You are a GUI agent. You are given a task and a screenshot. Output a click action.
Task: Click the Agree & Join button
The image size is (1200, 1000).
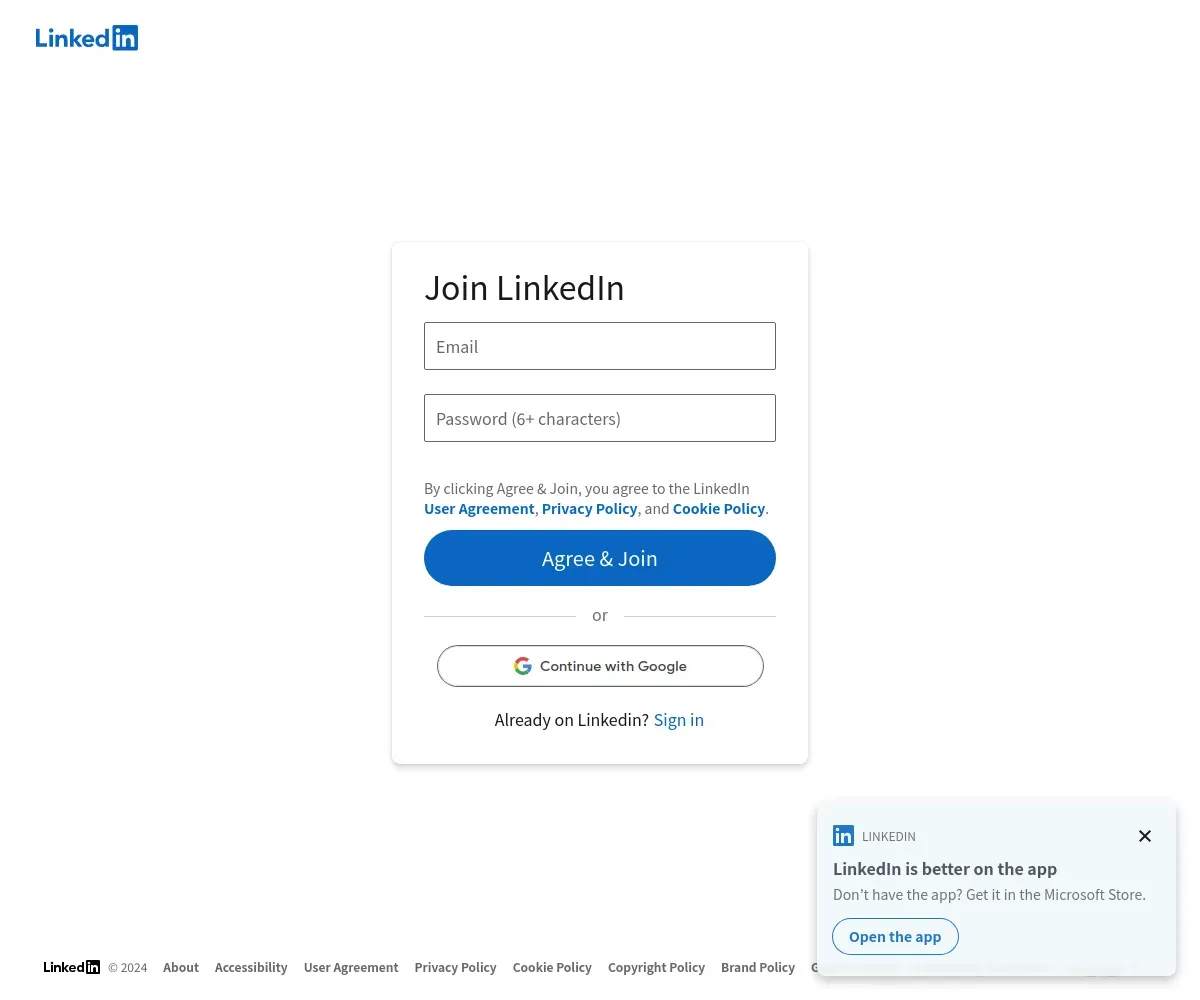click(600, 558)
